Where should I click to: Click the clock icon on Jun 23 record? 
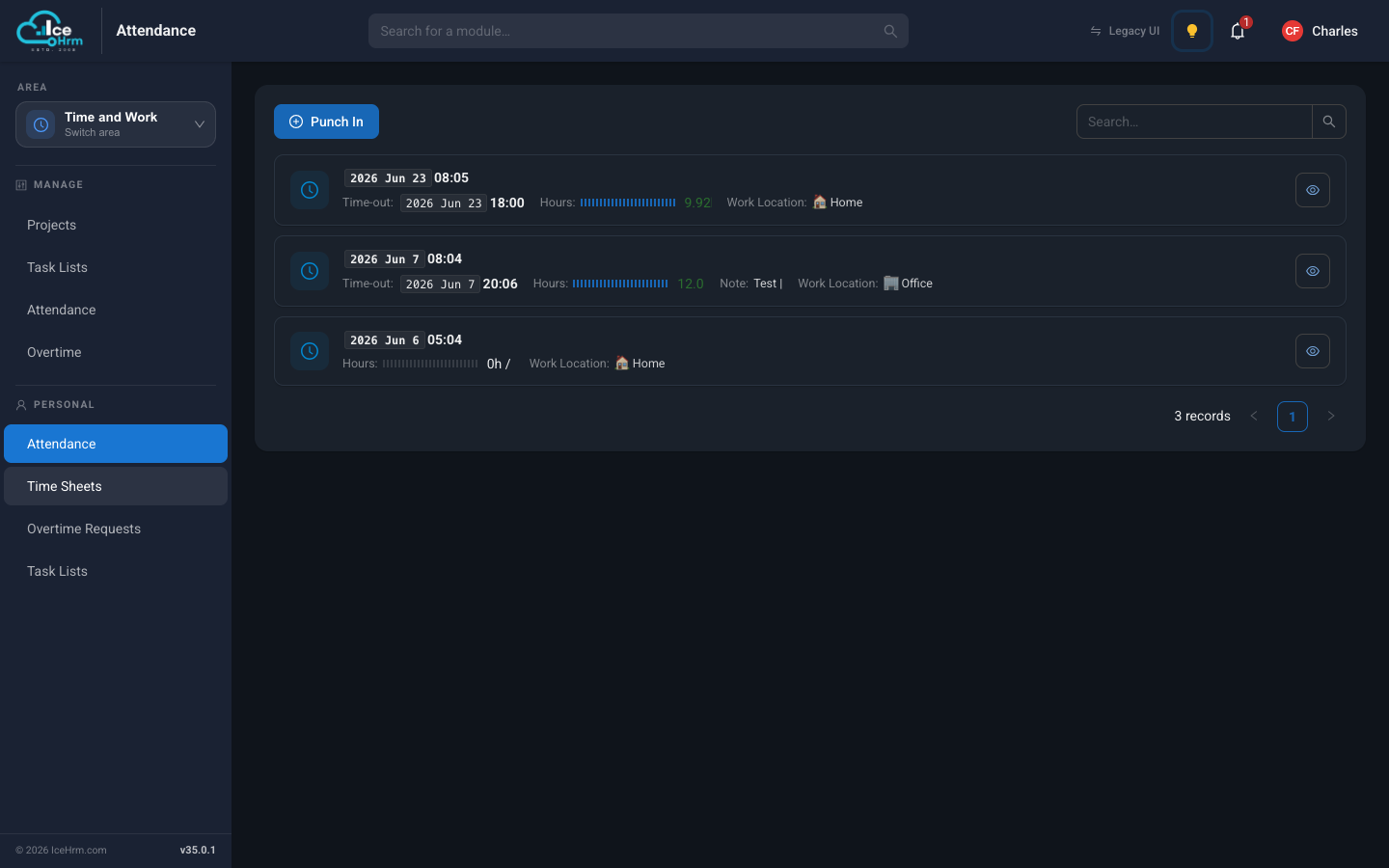click(x=310, y=190)
